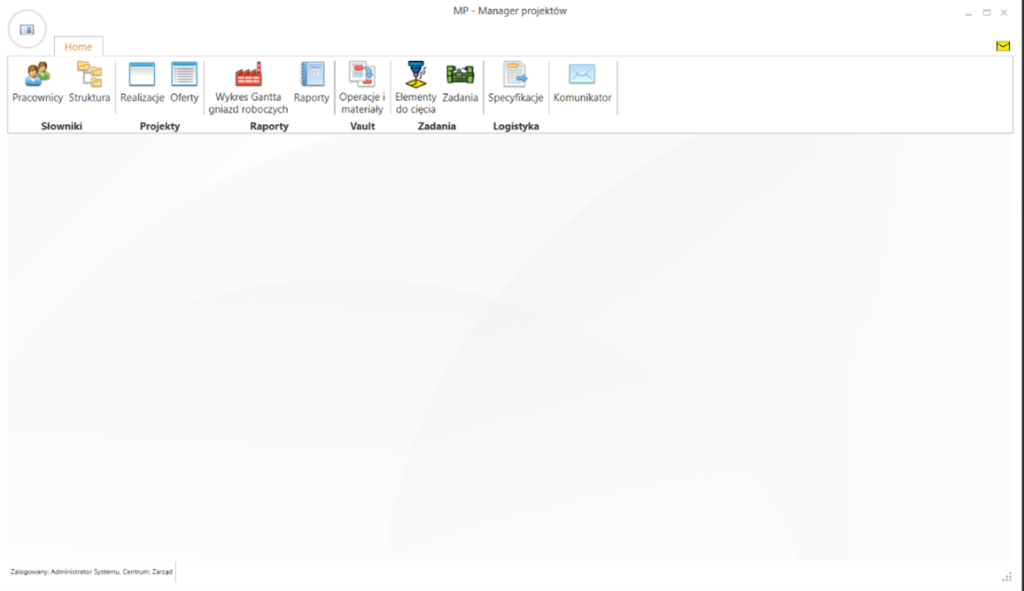Open Elementy do cięcia cutting list
Screen dimensions: 1024x591
coord(415,88)
